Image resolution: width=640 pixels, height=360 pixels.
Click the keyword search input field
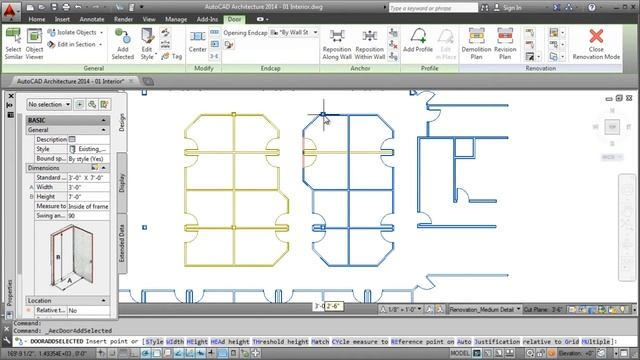pyautogui.click(x=433, y=8)
